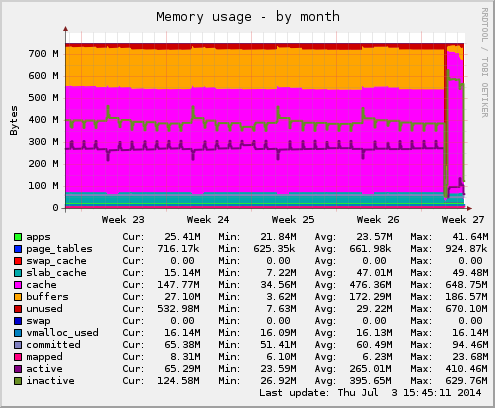
Task: Click the inactive max value 629.76M
Action: (467, 381)
